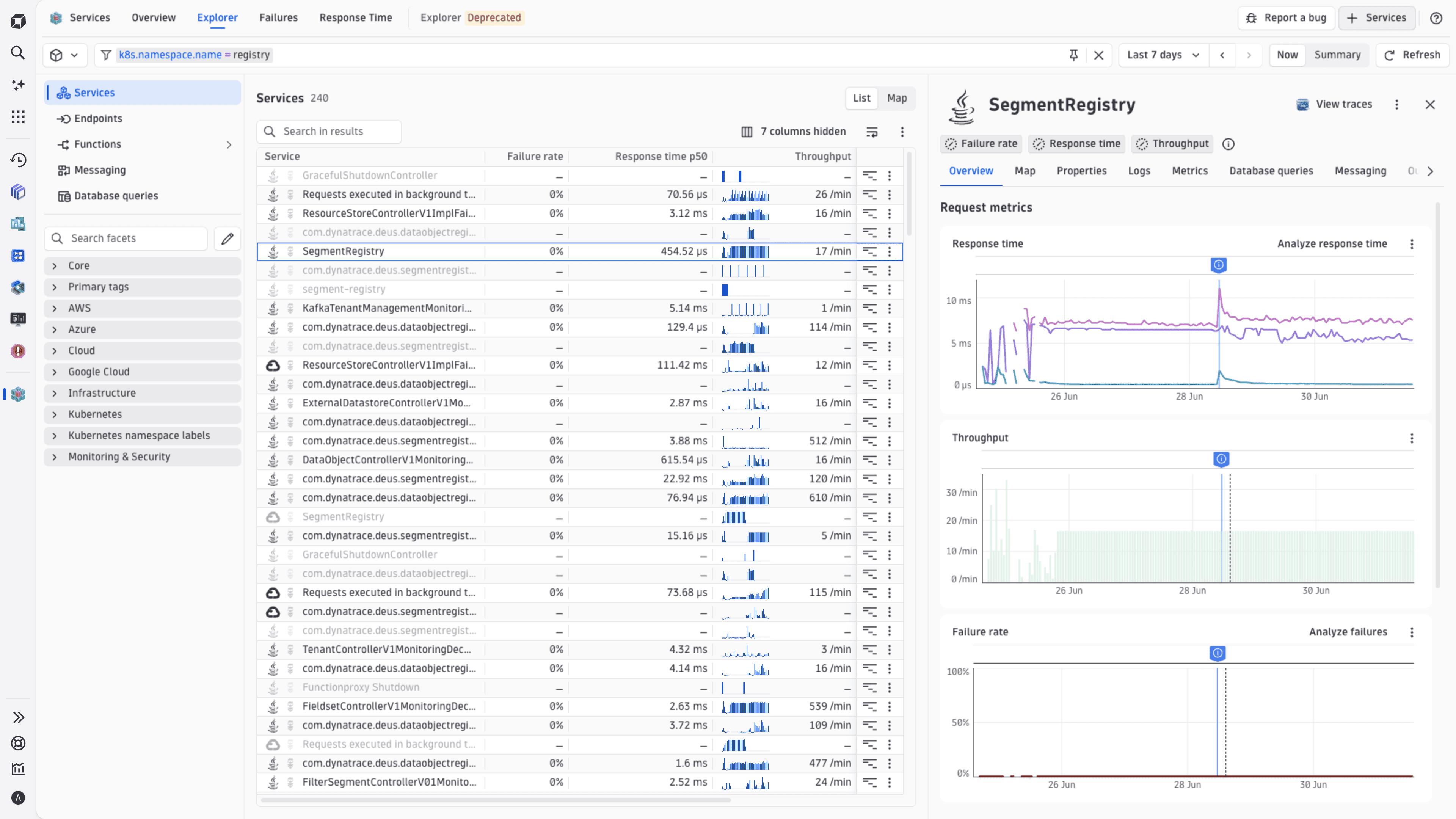This screenshot has height=819, width=1456.
Task: Open Response time chart options menu
Action: [x=1412, y=244]
